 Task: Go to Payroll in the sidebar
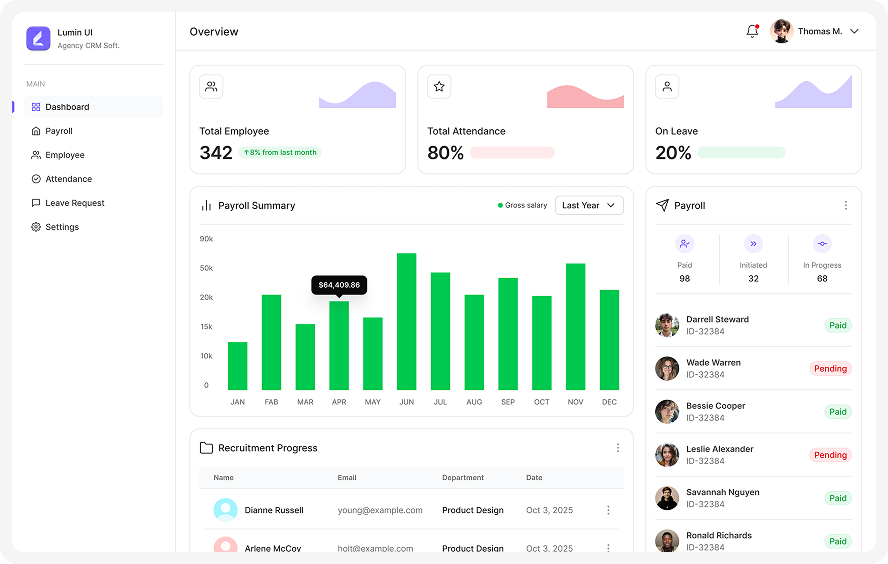tap(59, 131)
